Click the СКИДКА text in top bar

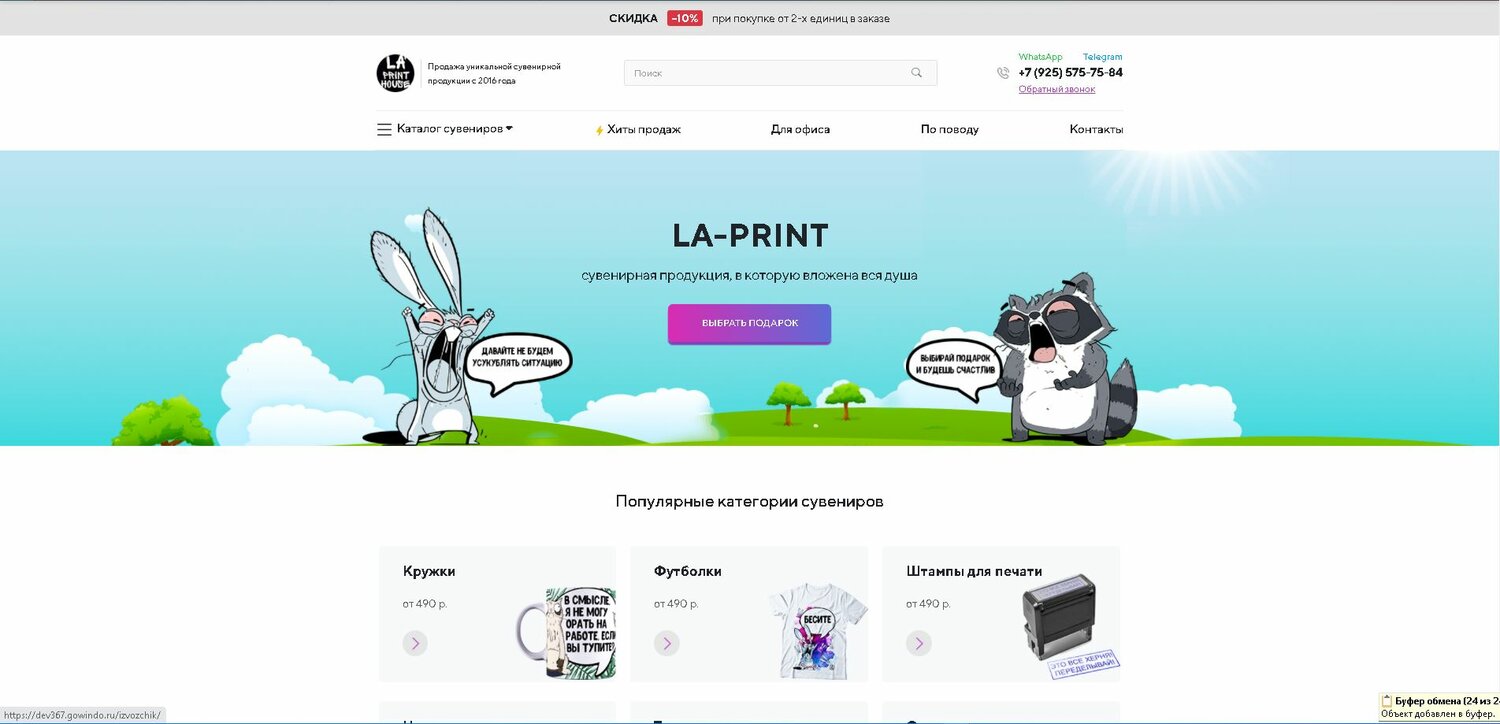point(633,18)
